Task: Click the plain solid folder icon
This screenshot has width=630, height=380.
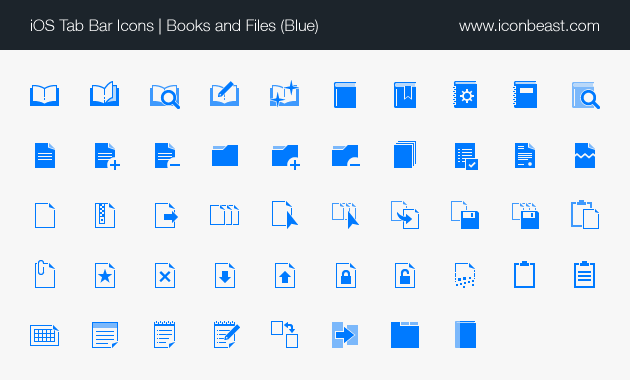Action: [x=225, y=155]
